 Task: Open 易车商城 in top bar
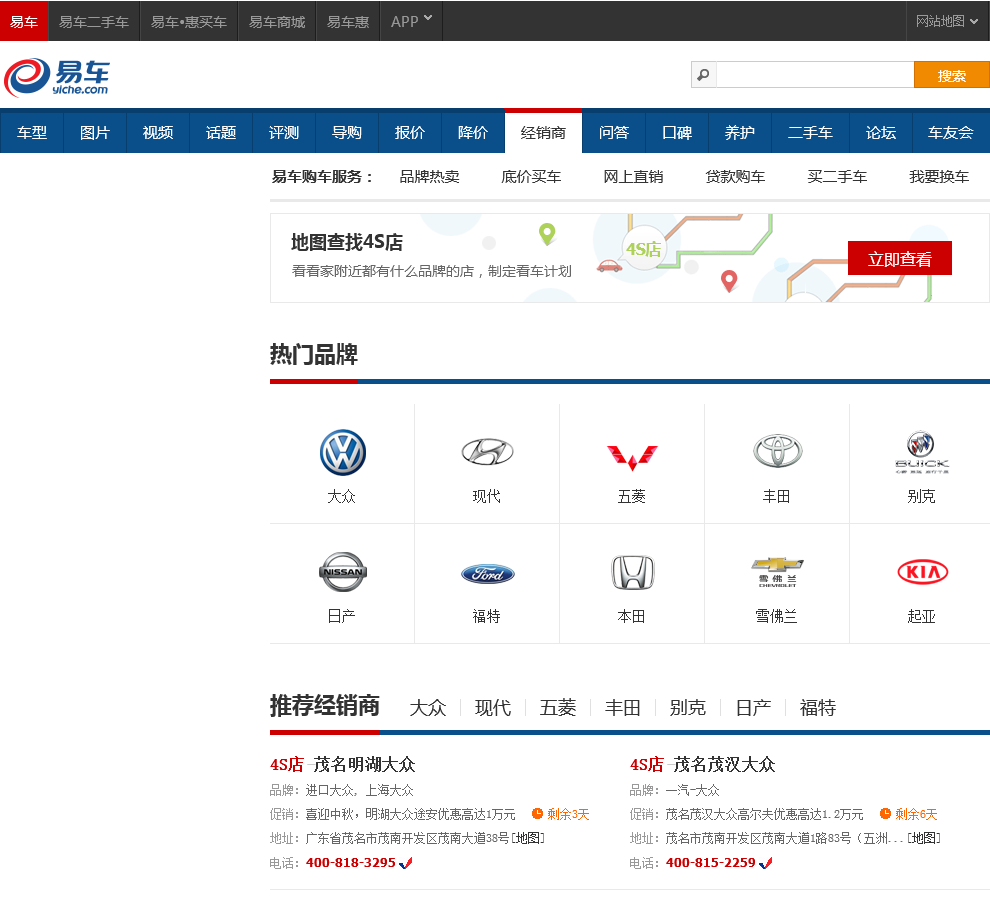[277, 21]
